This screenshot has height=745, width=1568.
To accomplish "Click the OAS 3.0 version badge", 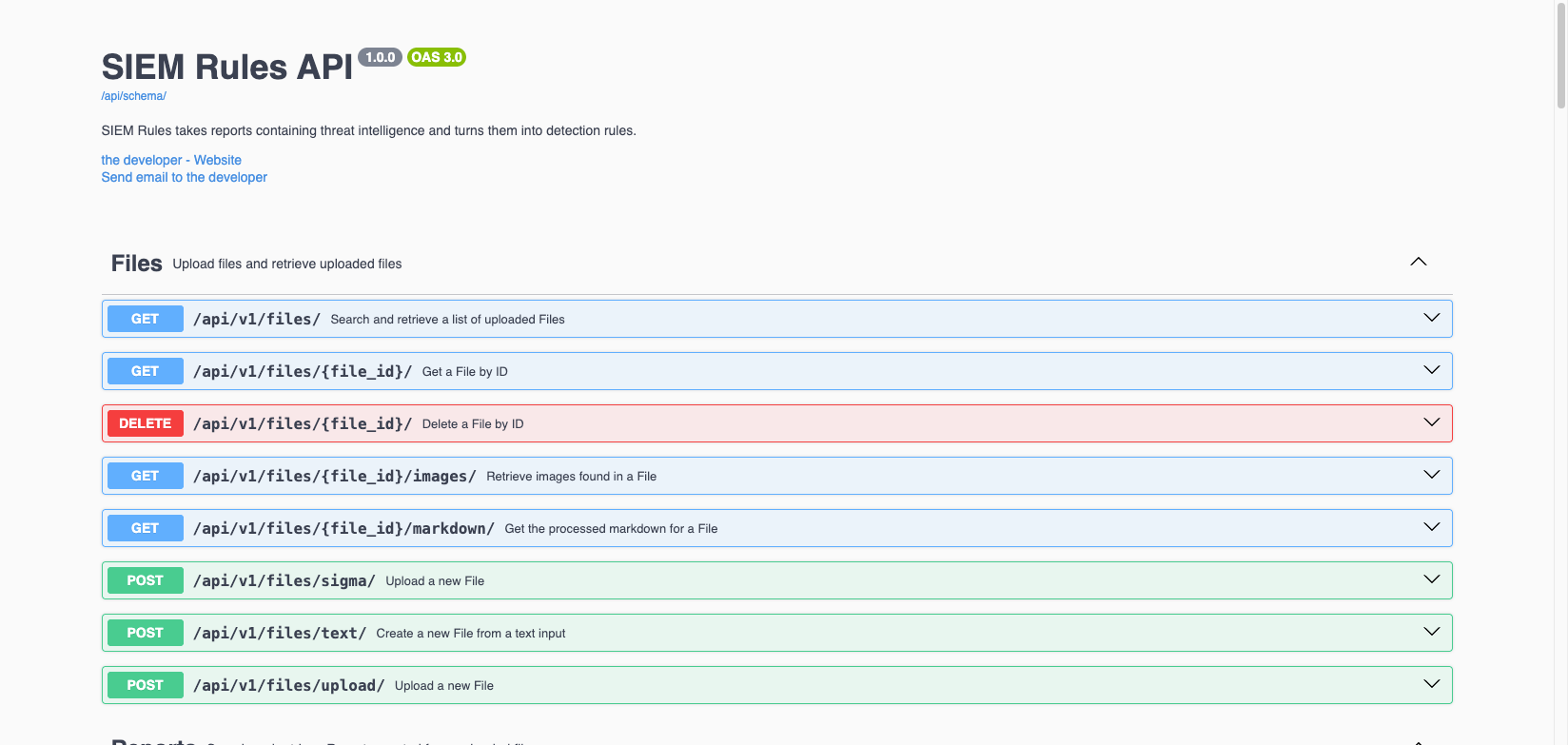I will [x=437, y=57].
